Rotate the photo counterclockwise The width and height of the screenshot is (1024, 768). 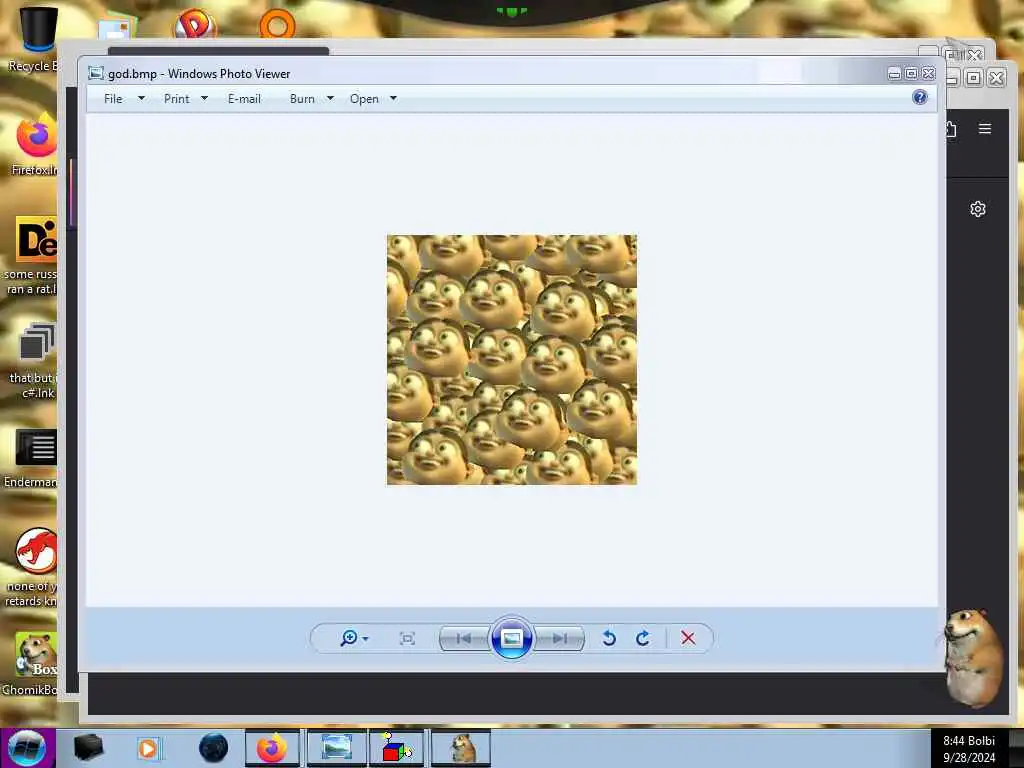(x=609, y=638)
